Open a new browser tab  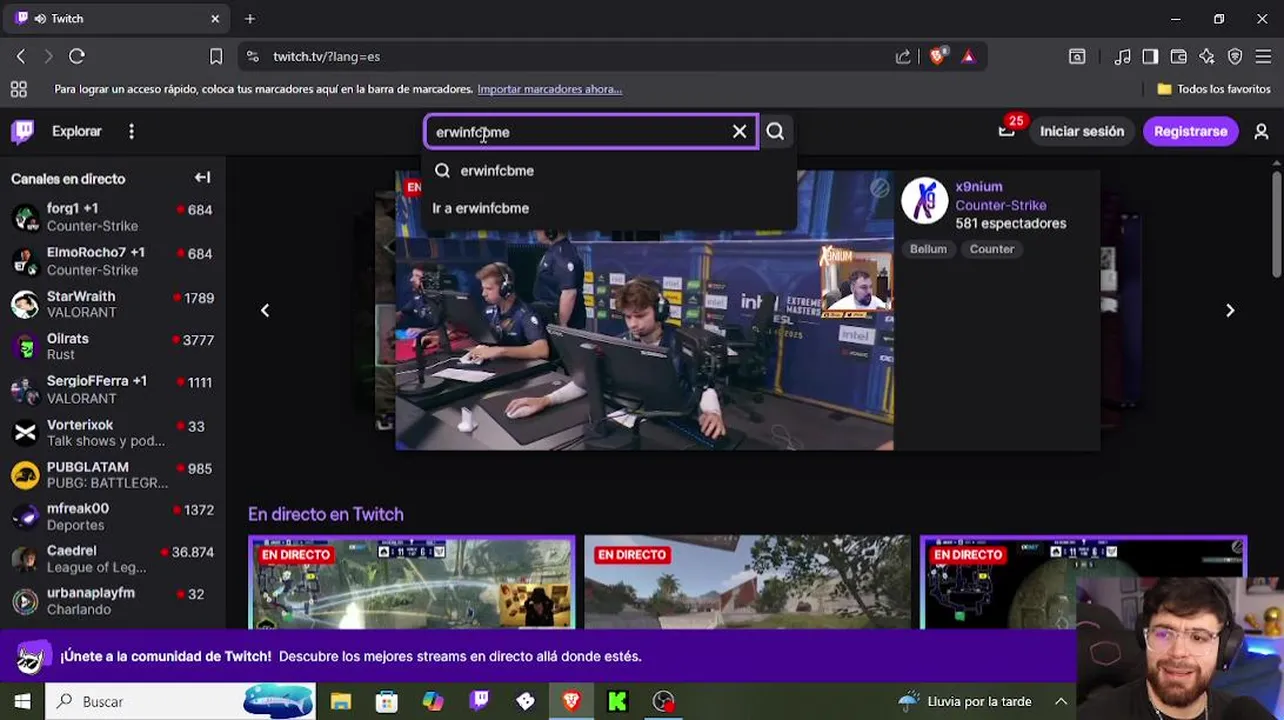pyautogui.click(x=250, y=18)
